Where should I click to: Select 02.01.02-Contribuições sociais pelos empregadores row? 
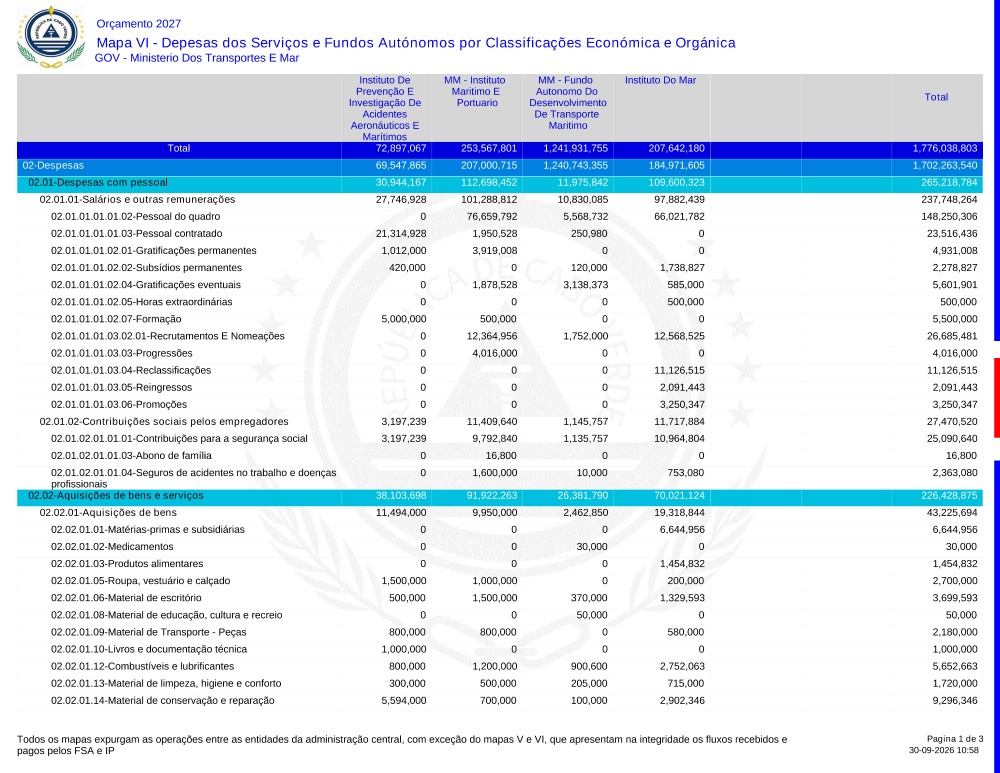499,422
